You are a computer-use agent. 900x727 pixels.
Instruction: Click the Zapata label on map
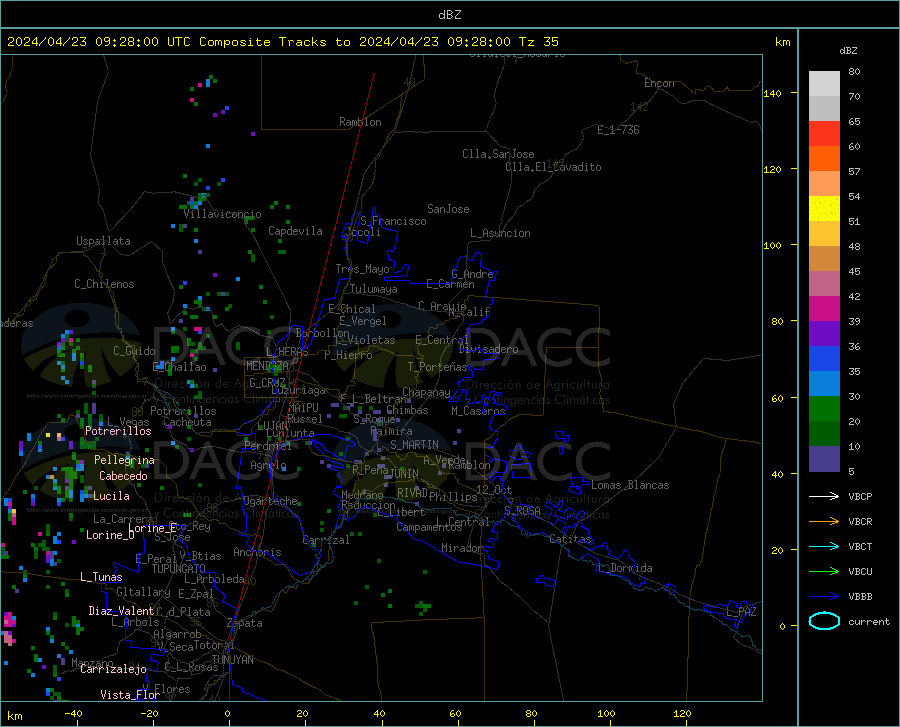(245, 623)
